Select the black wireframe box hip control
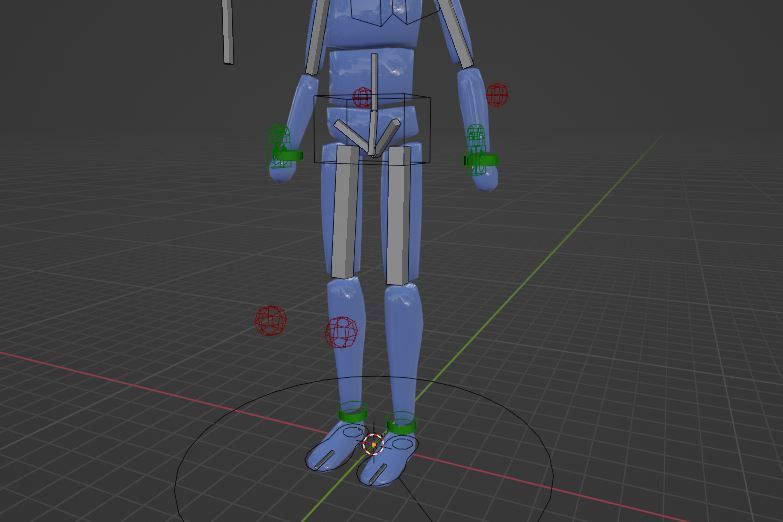The width and height of the screenshot is (783, 522). 372,128
